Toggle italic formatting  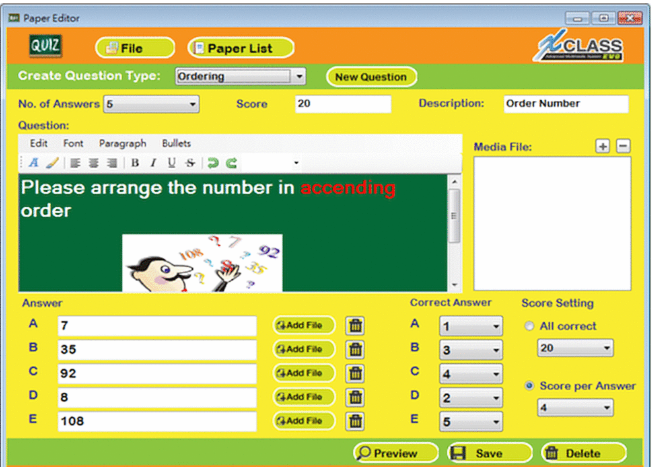[x=153, y=163]
